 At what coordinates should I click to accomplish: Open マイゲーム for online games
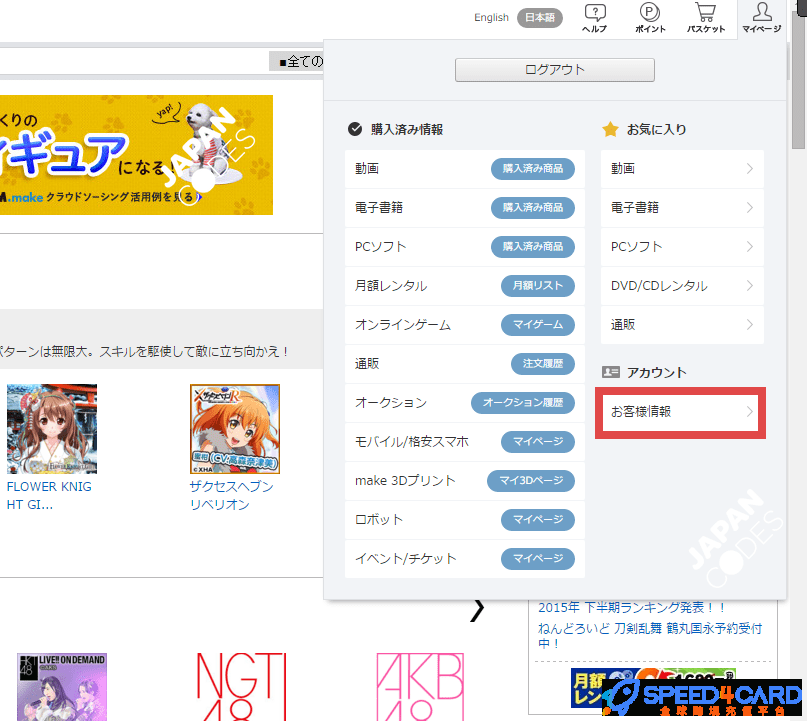pyautogui.click(x=537, y=325)
